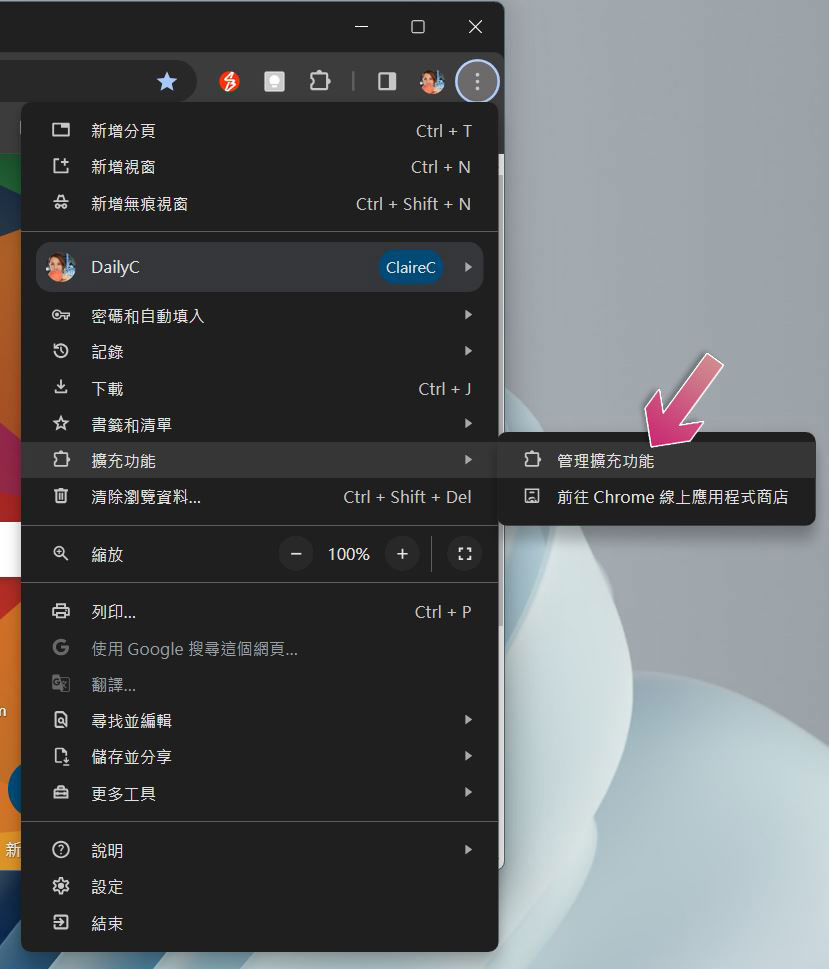Open the extensions puzzle icon in toolbar
This screenshot has height=969, width=829.
coord(319,82)
